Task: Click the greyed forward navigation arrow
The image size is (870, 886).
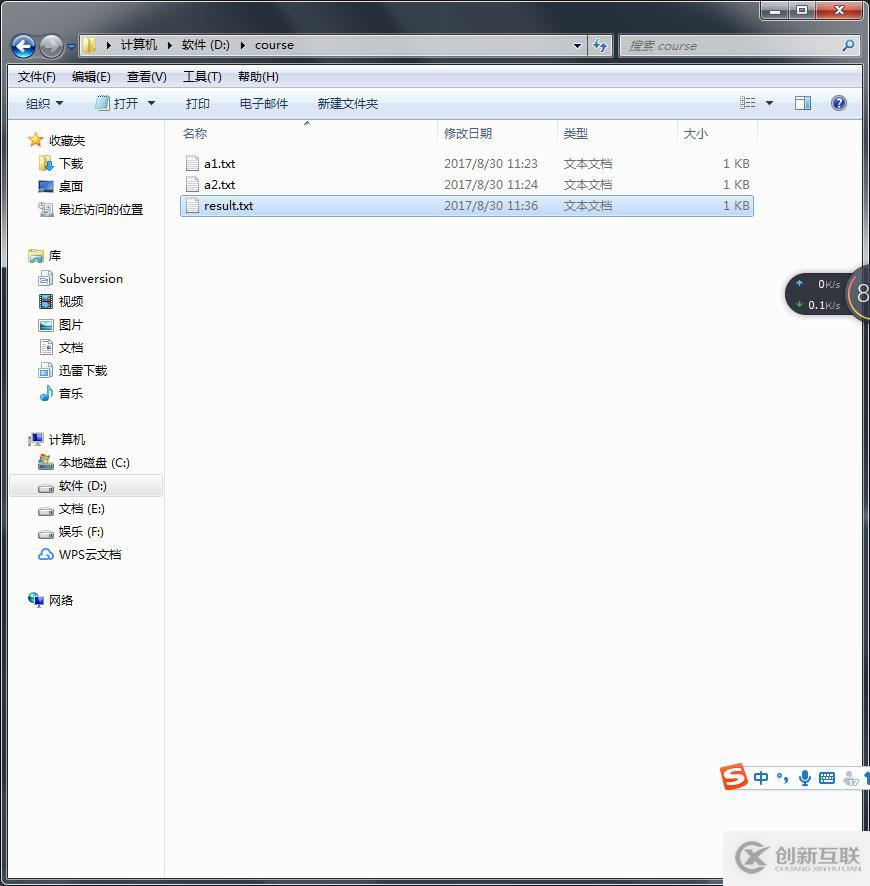Action: pos(51,46)
